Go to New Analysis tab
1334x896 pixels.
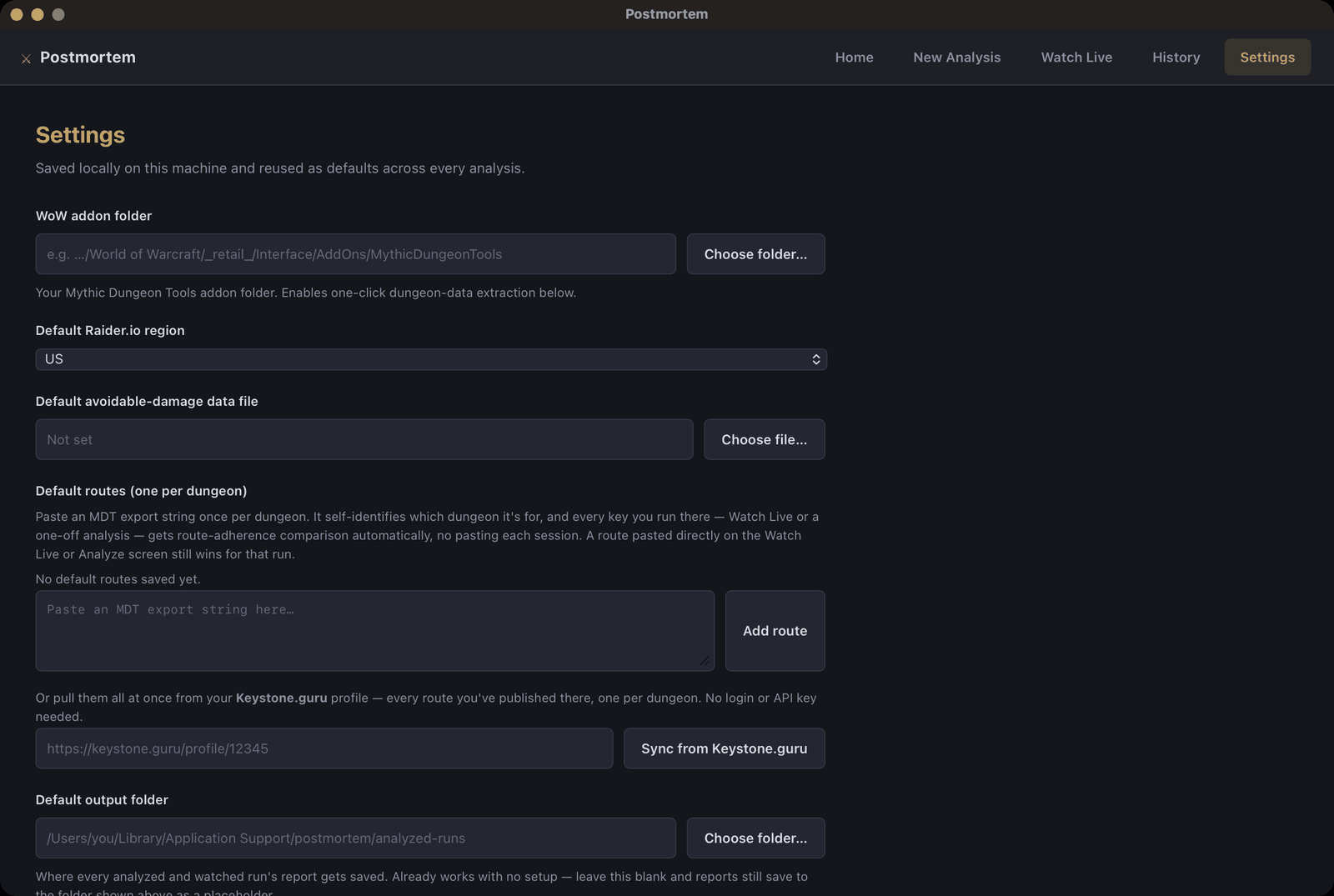point(956,57)
